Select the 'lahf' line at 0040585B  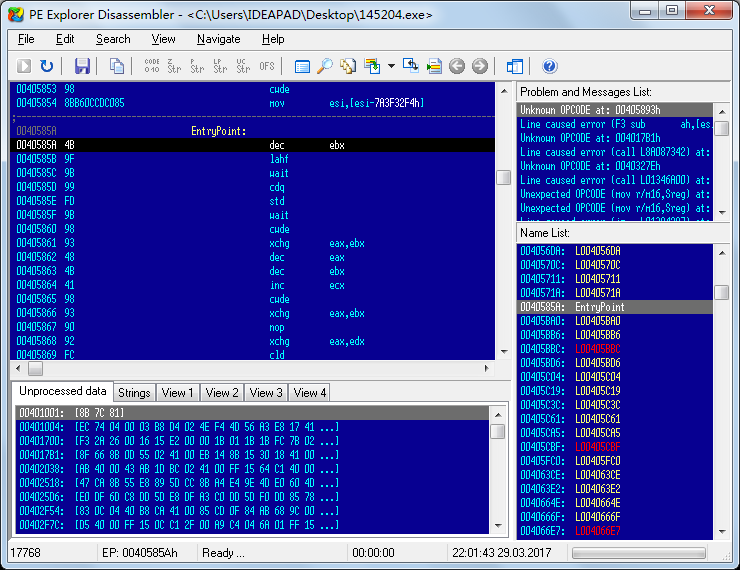coord(252,159)
